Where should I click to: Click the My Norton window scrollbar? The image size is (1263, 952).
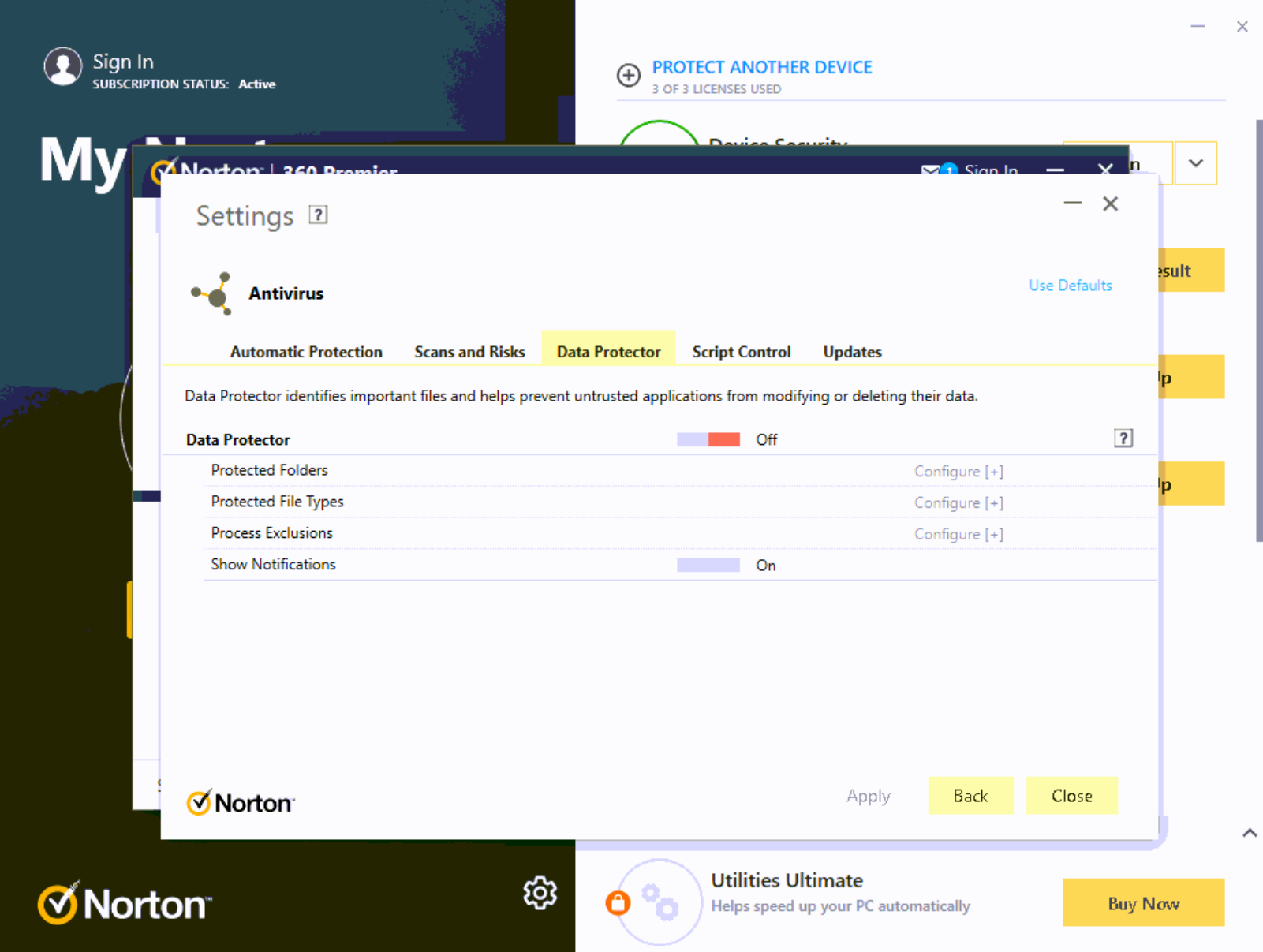[1258, 331]
